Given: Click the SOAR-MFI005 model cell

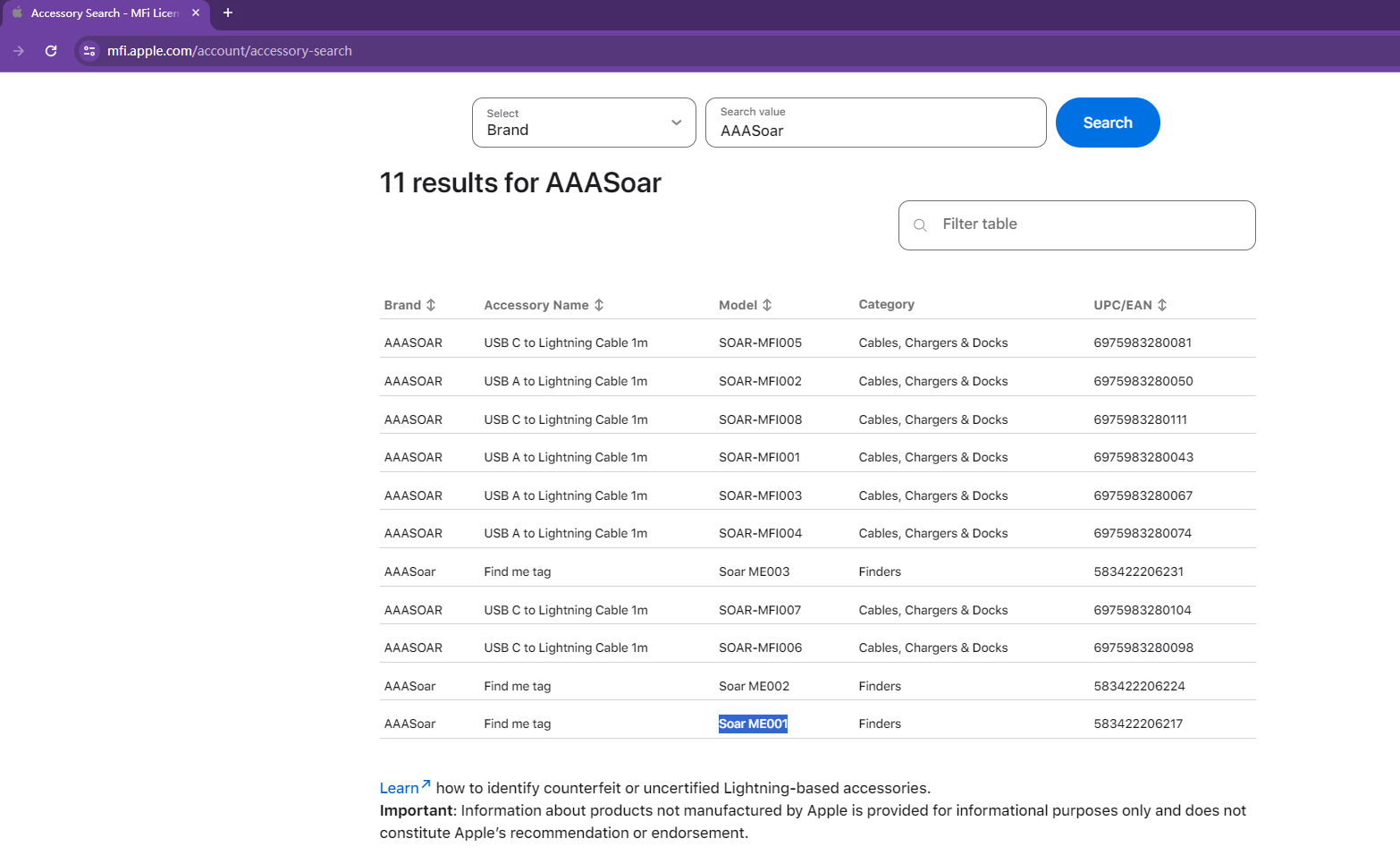Looking at the screenshot, I should coord(760,343).
